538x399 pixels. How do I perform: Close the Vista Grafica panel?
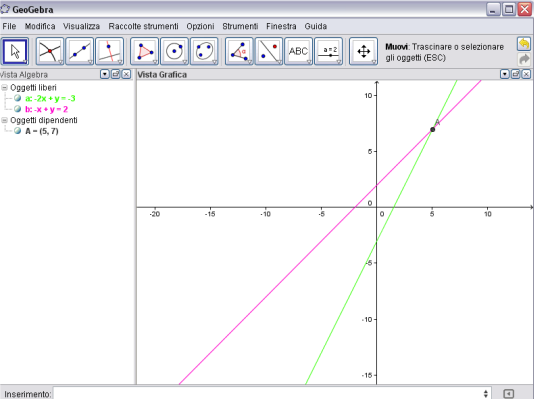pyautogui.click(x=526, y=74)
